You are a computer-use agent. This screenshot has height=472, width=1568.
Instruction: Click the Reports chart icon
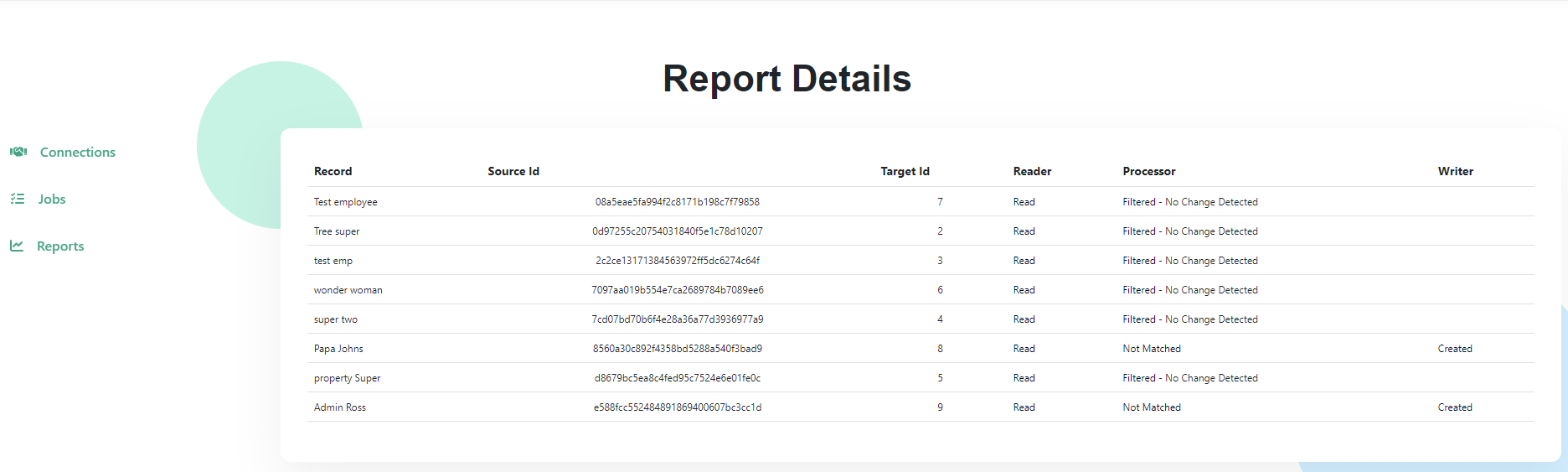pos(17,246)
